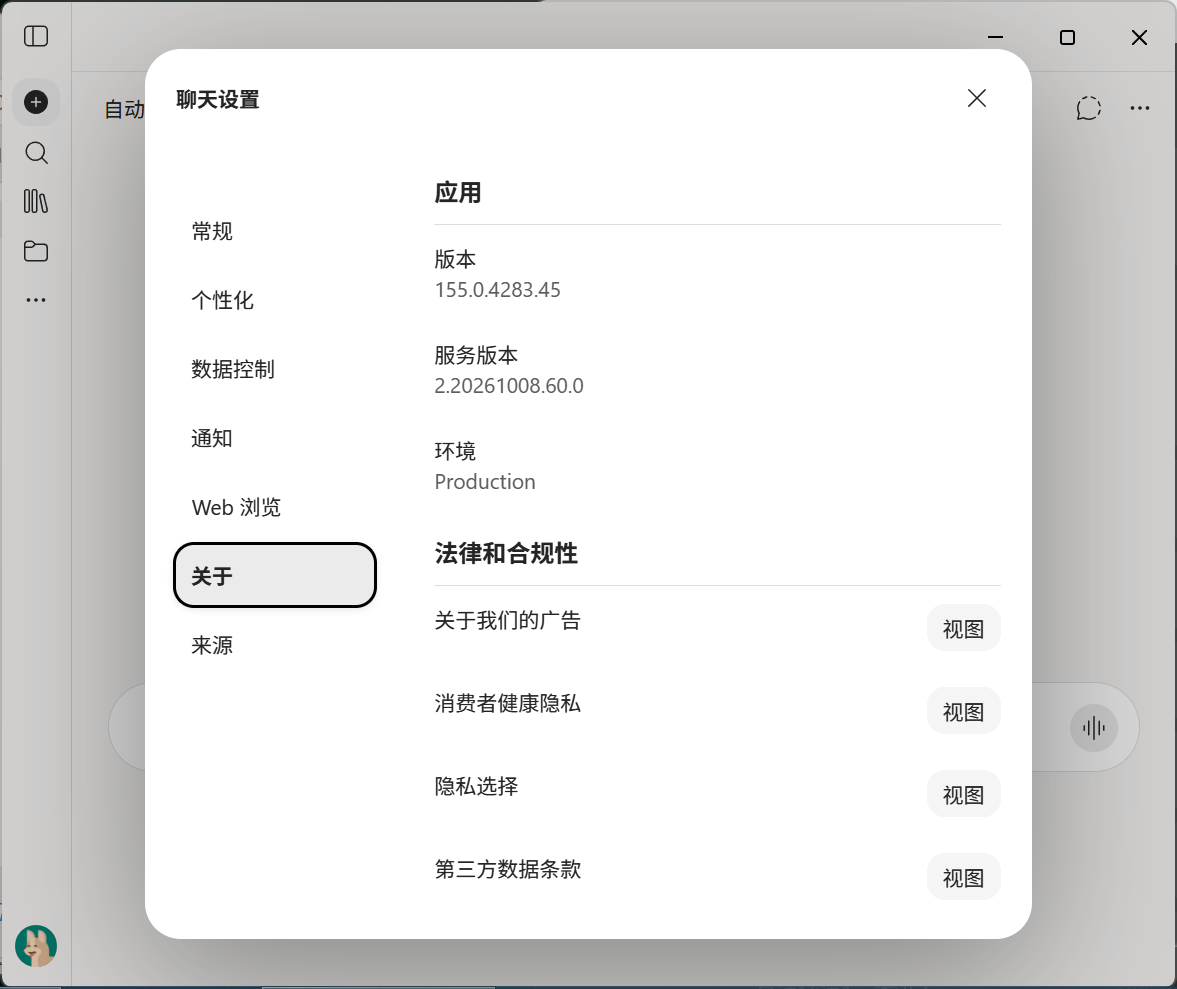
Task: Click the Production environment value
Action: (x=485, y=482)
